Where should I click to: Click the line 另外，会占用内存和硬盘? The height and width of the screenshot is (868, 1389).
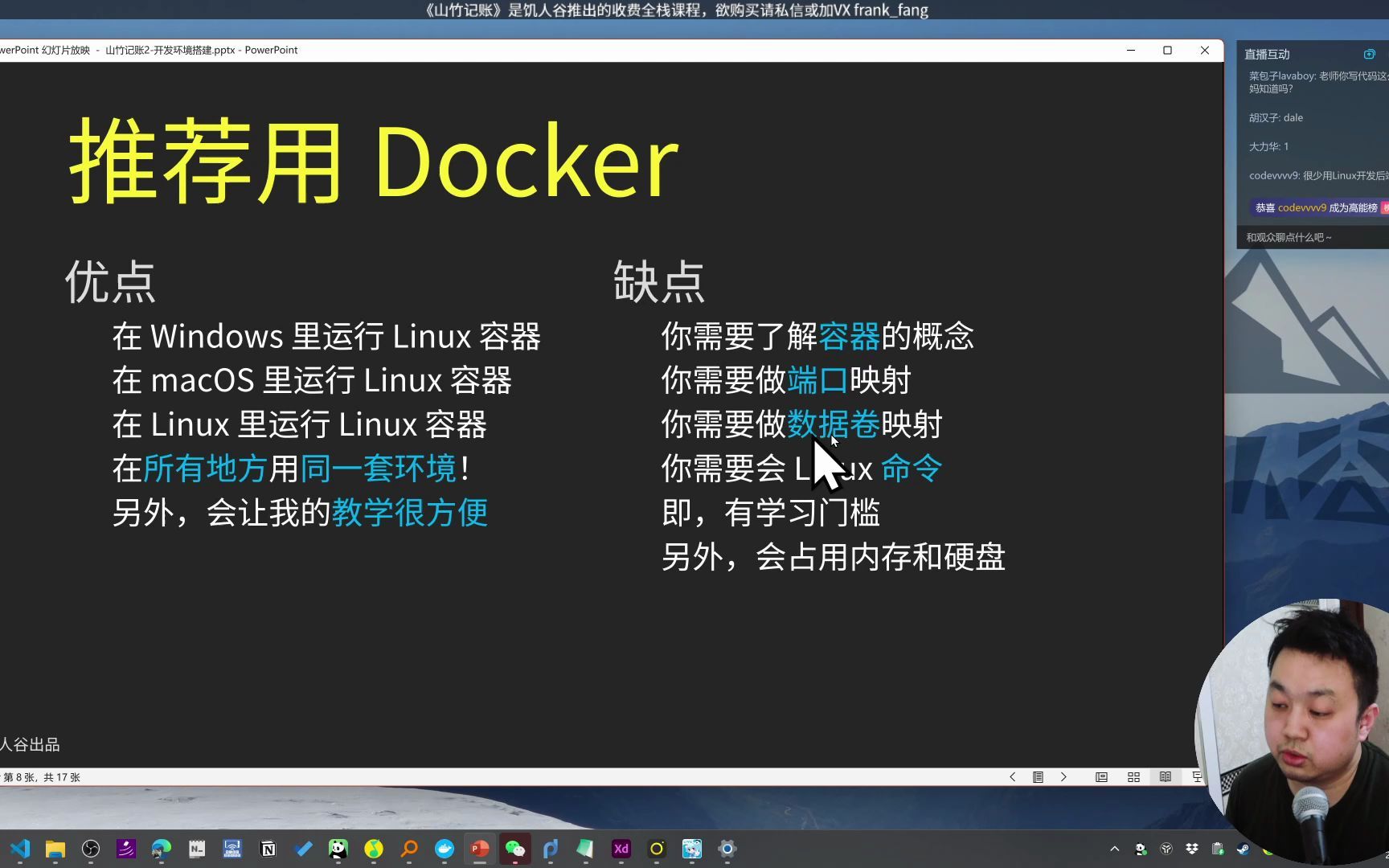click(x=833, y=557)
